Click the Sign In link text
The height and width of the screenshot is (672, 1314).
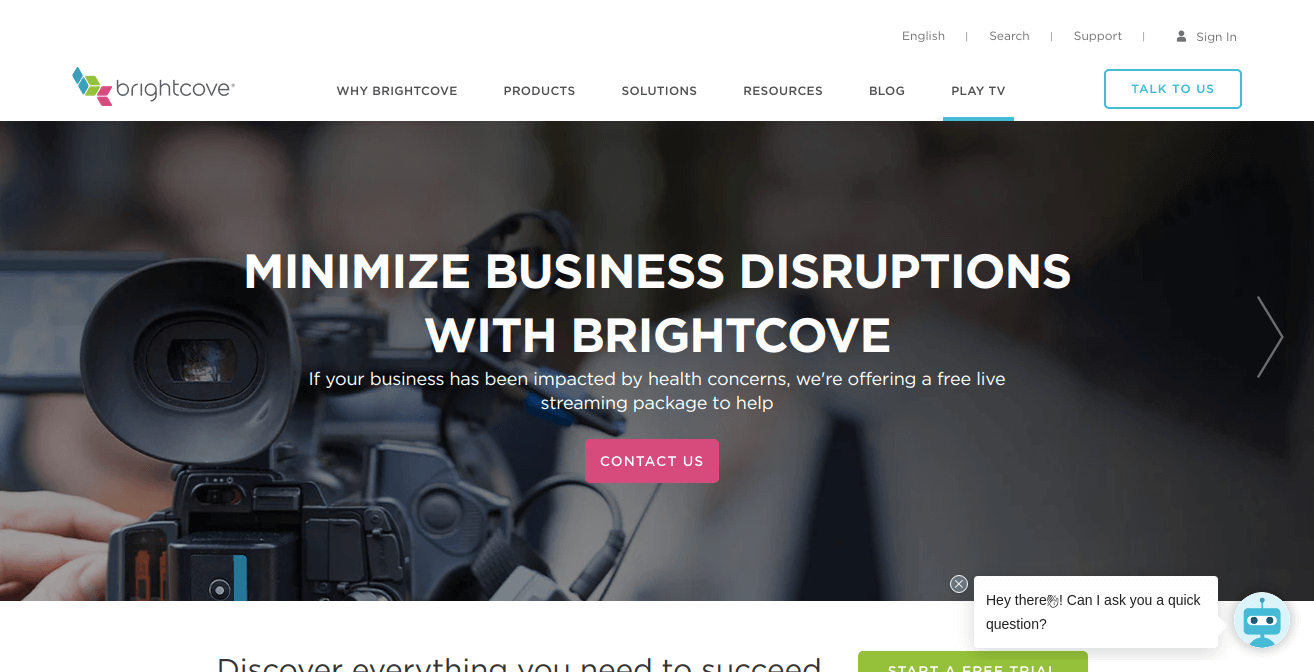click(1216, 37)
